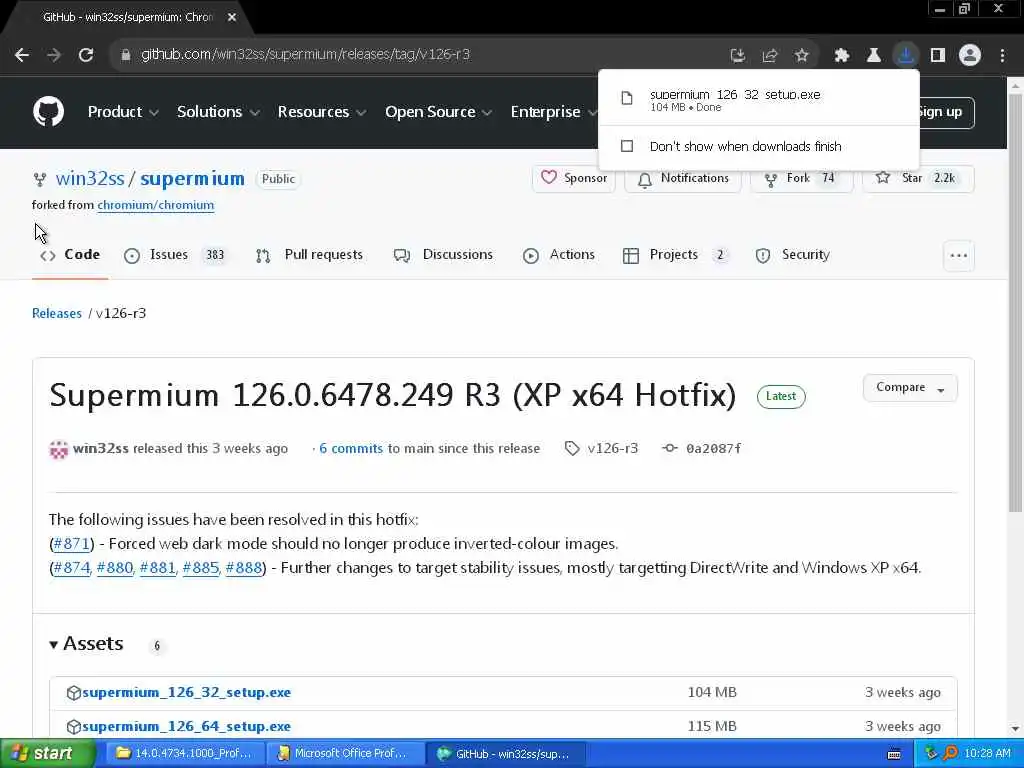
Task: Open the supermium repository link
Action: tap(192, 179)
